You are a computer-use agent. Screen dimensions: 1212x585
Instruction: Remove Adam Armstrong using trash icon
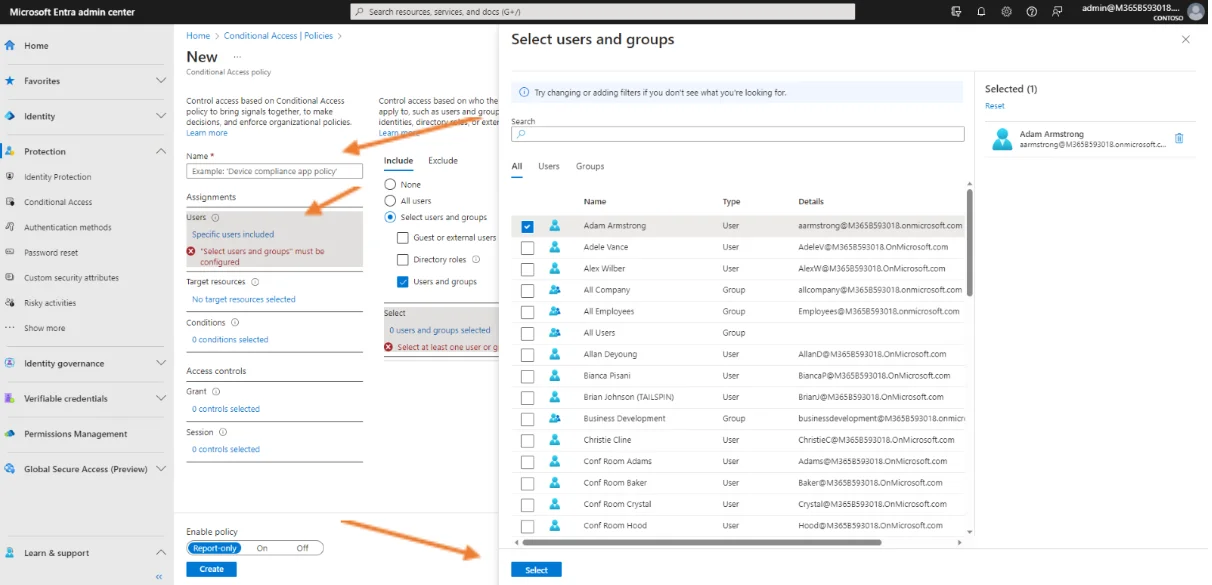(1179, 139)
